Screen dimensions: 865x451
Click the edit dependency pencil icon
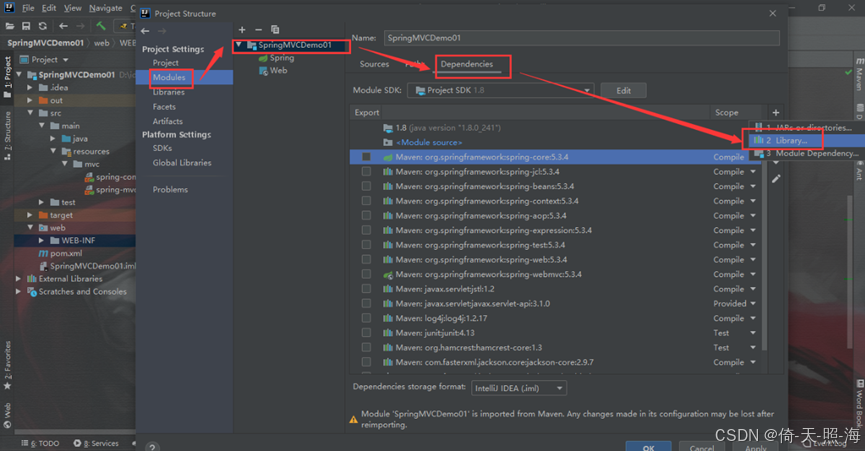776,179
